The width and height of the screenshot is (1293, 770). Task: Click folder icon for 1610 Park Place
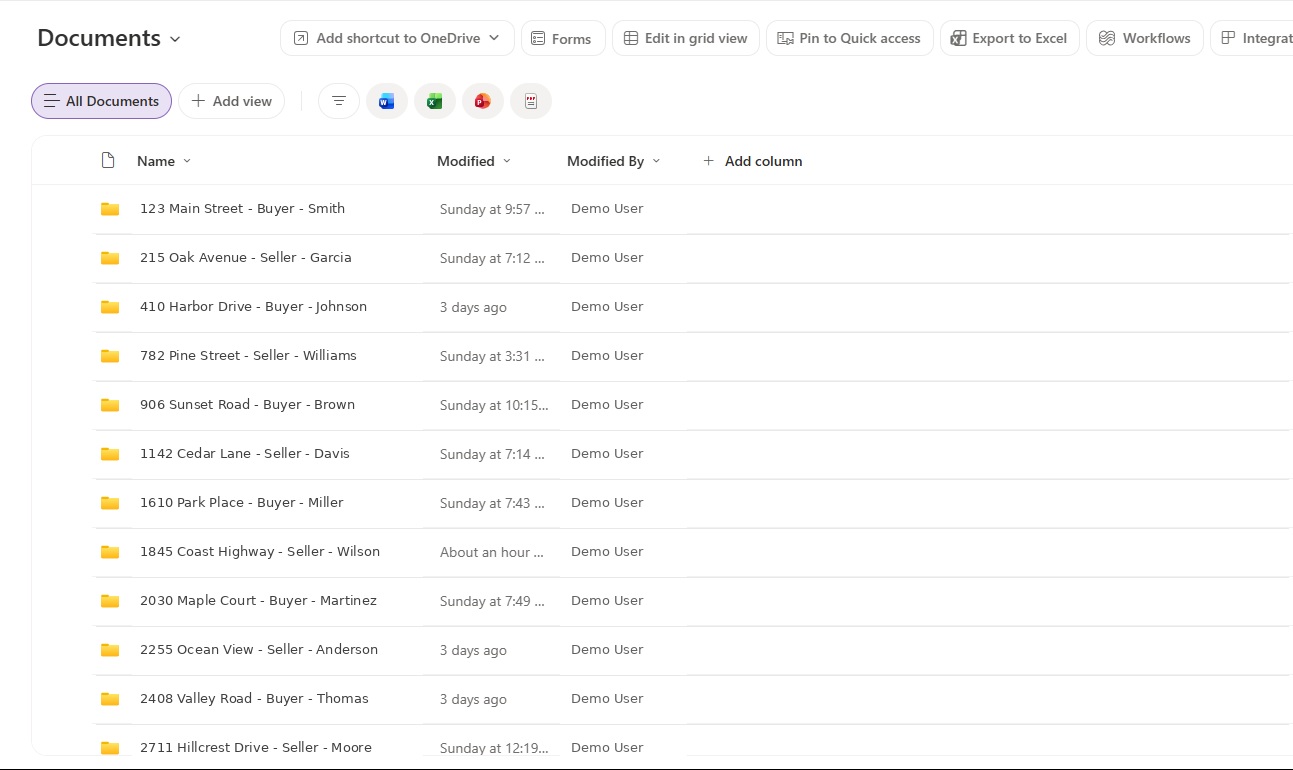[110, 503]
